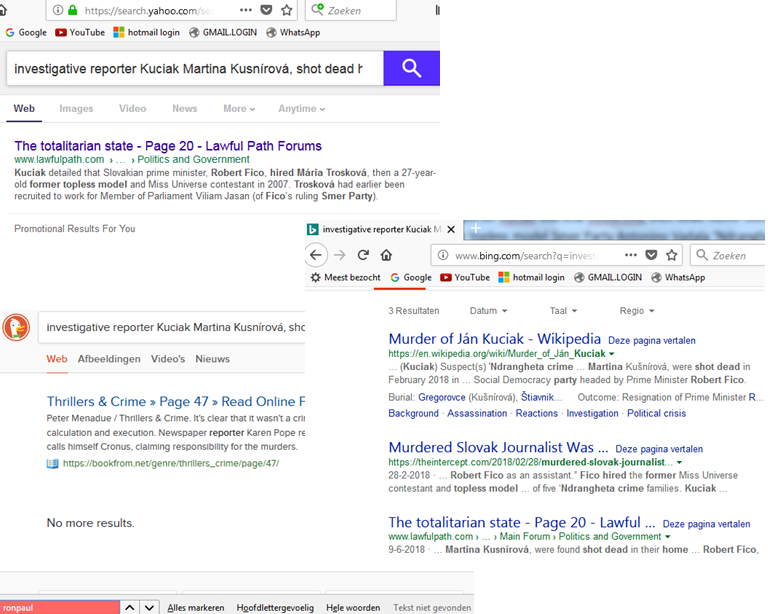Open Assassination section link under Wikipedia result
768x614 pixels.
[x=477, y=413]
